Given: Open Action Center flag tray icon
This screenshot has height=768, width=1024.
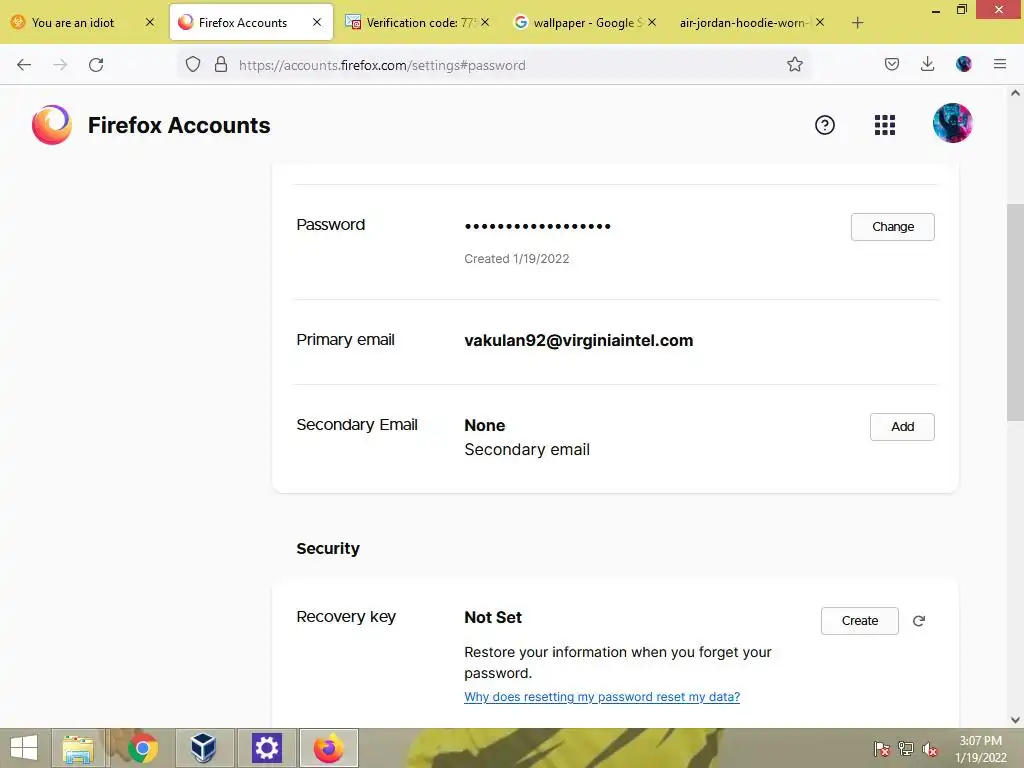Looking at the screenshot, I should [x=882, y=749].
